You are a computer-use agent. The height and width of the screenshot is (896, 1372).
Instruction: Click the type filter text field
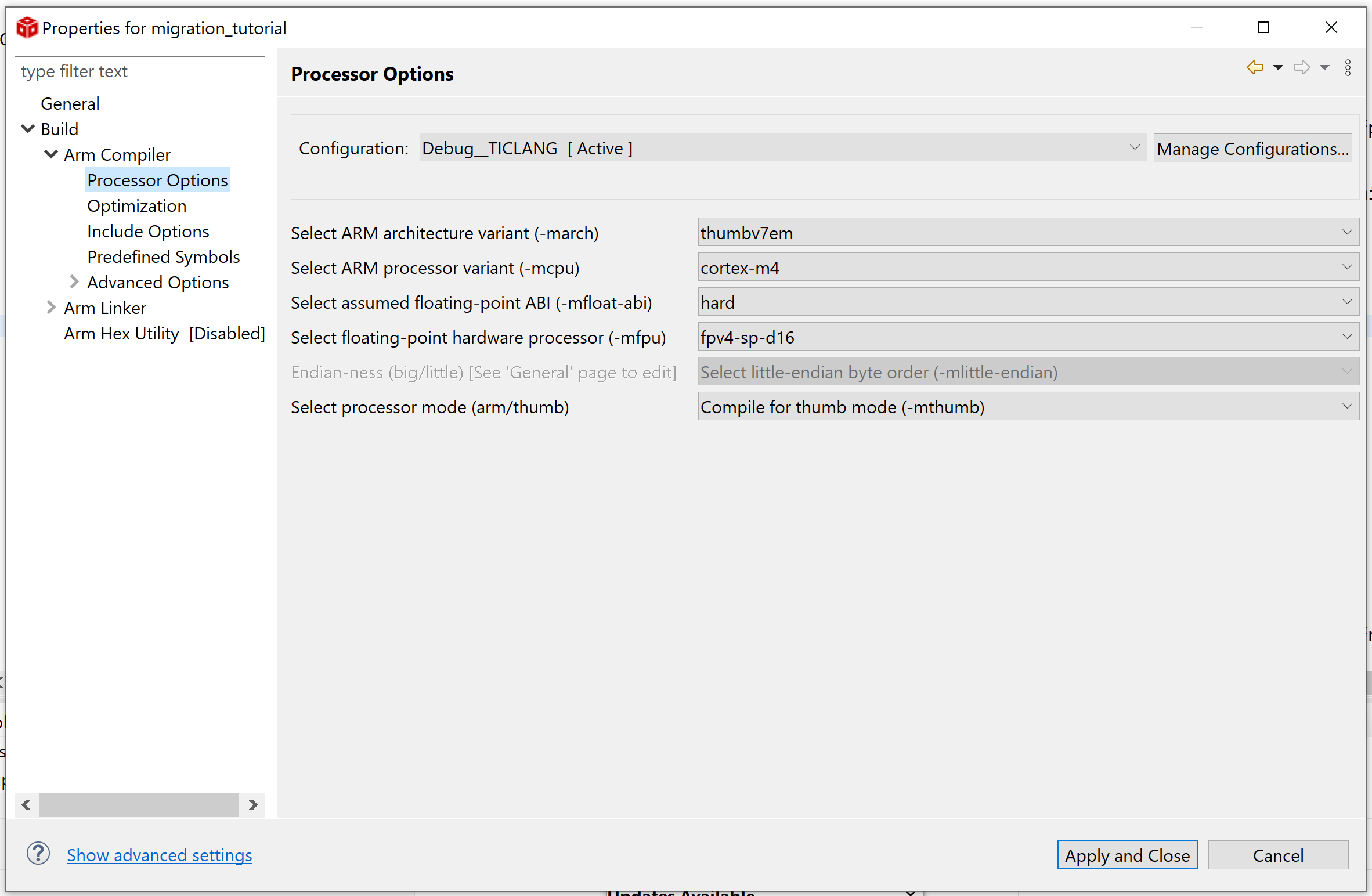[139, 71]
